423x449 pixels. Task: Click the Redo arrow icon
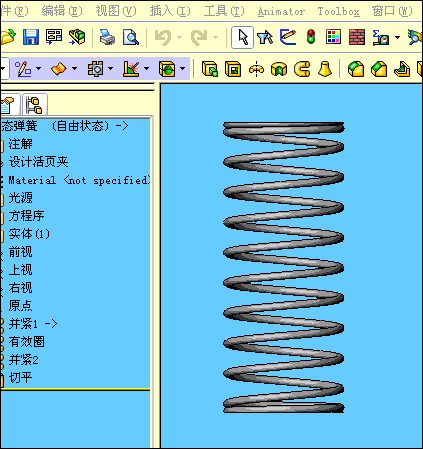click(x=199, y=37)
